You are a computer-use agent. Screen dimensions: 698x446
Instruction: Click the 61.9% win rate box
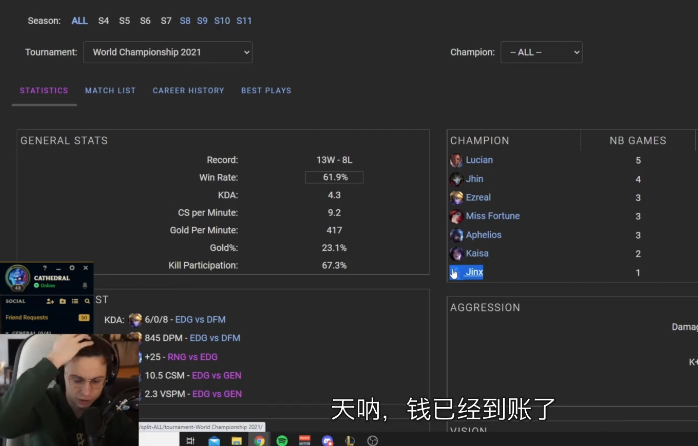[334, 177]
